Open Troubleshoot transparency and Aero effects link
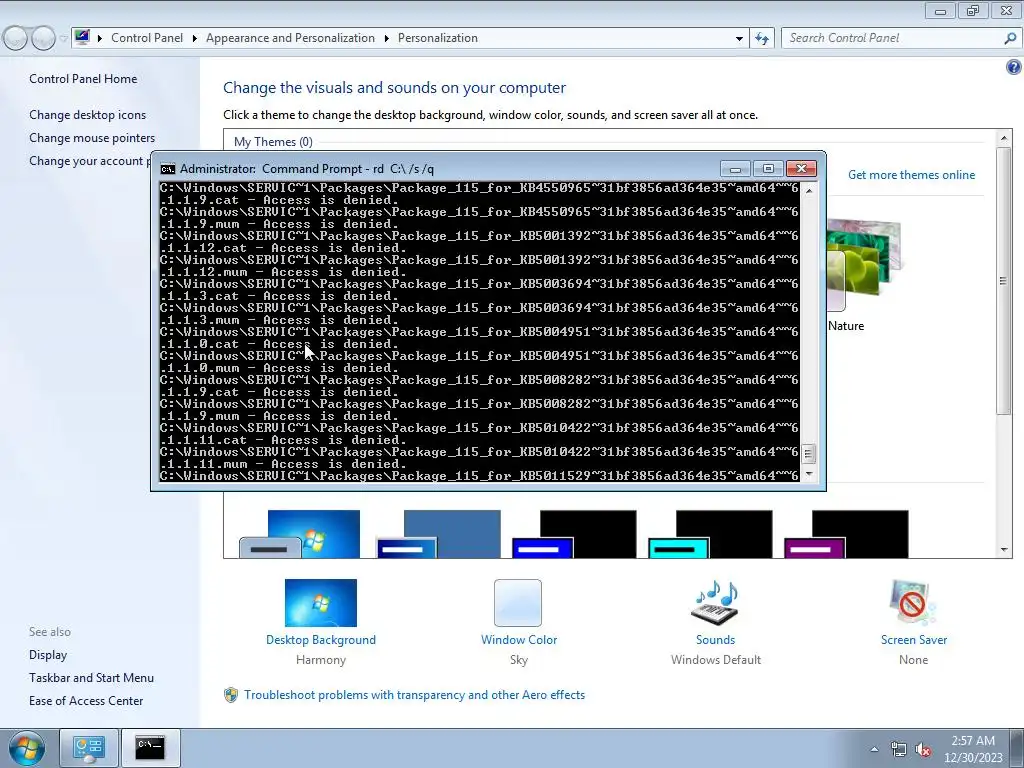Viewport: 1024px width, 768px height. pos(415,695)
